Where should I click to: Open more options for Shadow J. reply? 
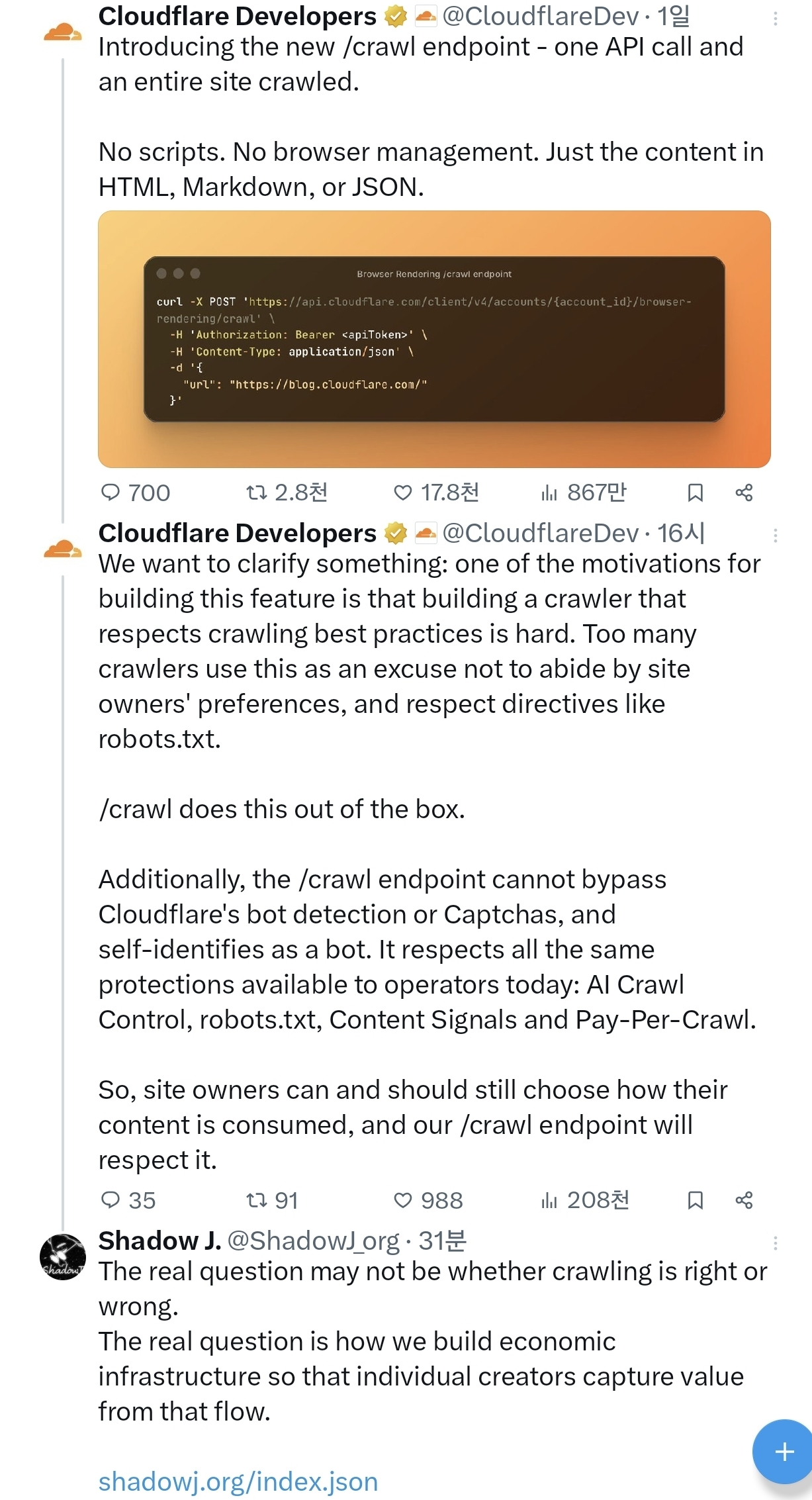coord(775,1242)
